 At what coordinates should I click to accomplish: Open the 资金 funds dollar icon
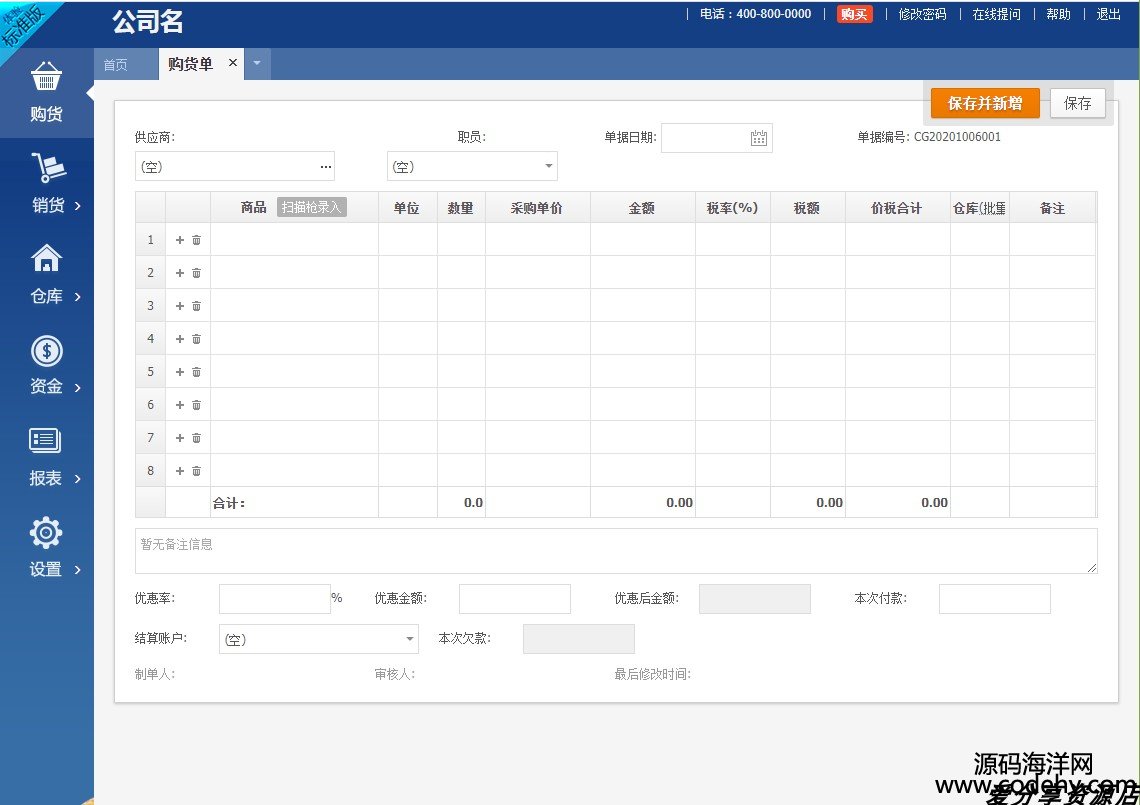tap(46, 351)
